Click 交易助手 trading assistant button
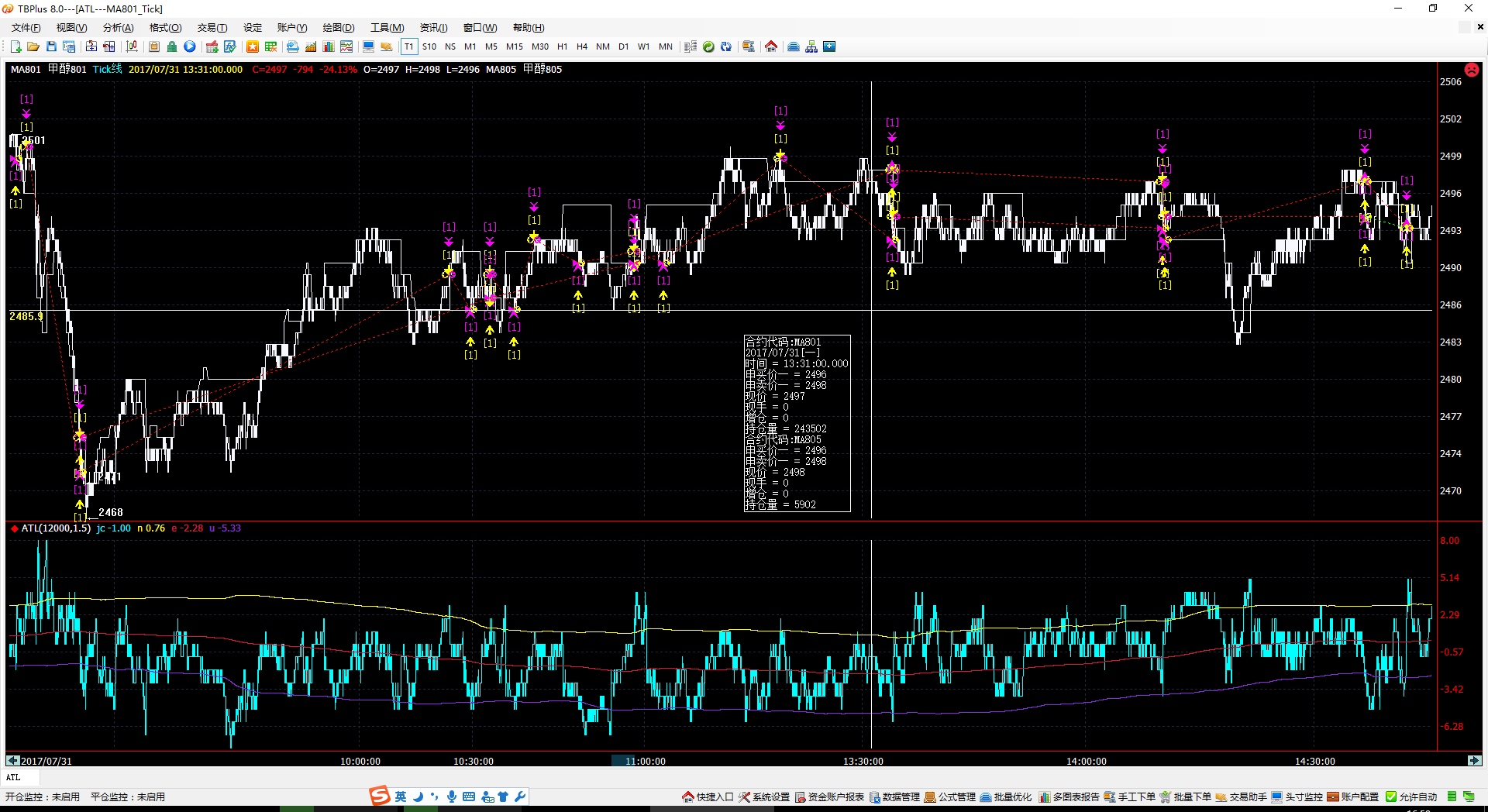Viewport: 1488px width, 812px height. [x=1242, y=797]
